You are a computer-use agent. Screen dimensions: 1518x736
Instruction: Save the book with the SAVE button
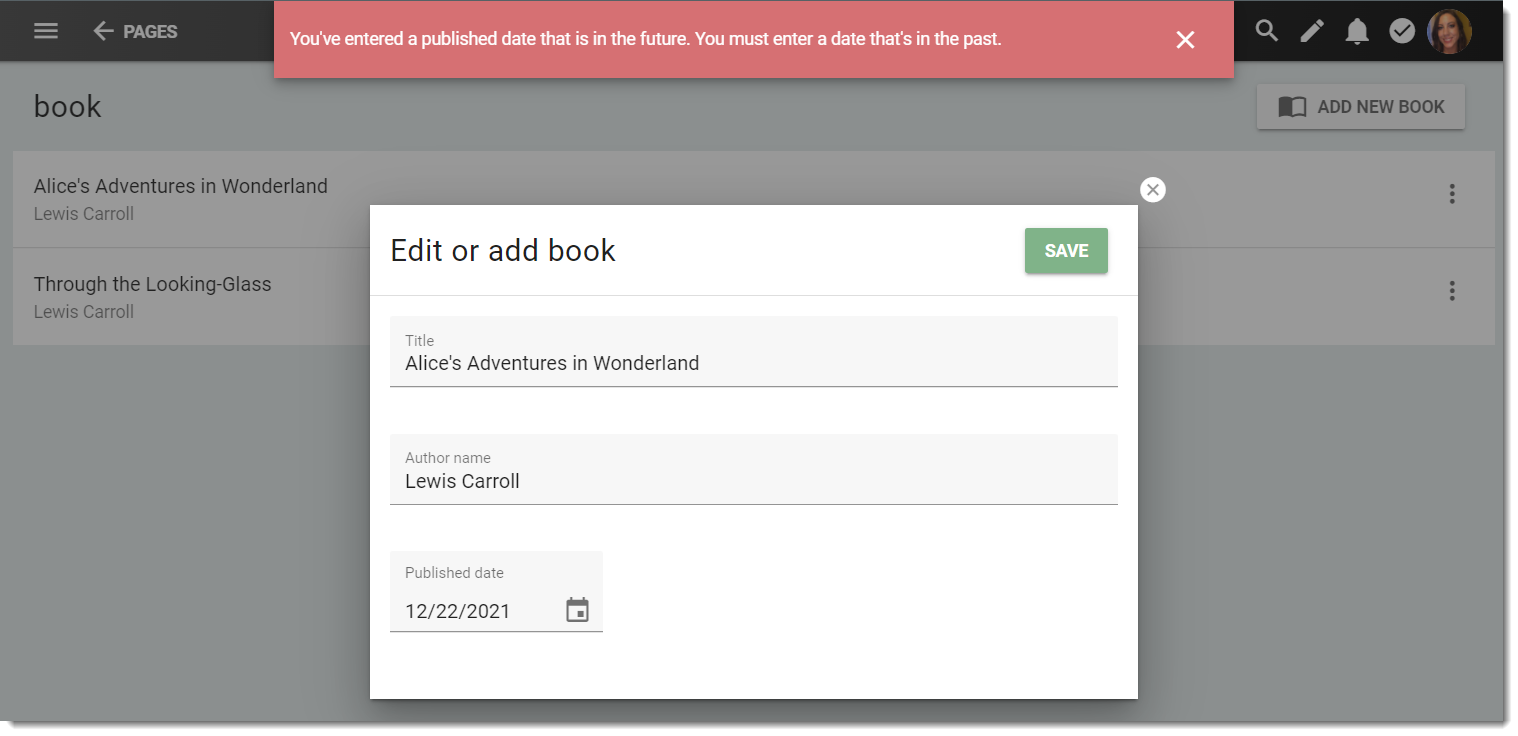tap(1066, 251)
